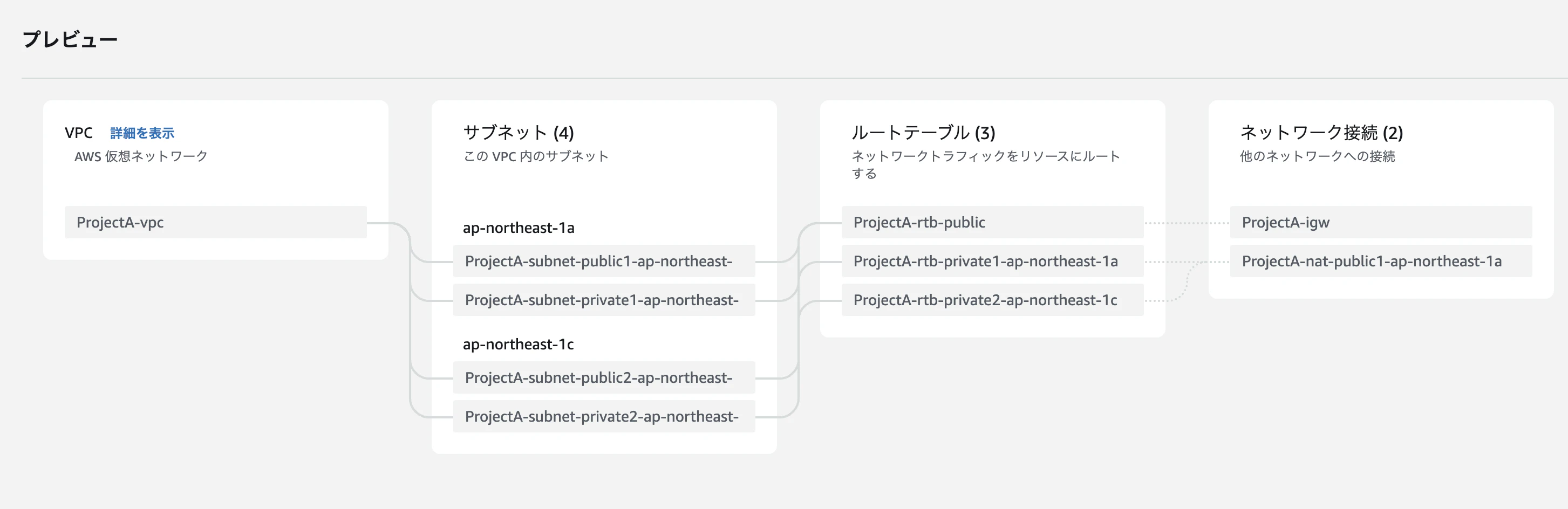Image resolution: width=1568 pixels, height=509 pixels.
Task: Click the ルートテーブル (3) panel heading
Action: (923, 133)
